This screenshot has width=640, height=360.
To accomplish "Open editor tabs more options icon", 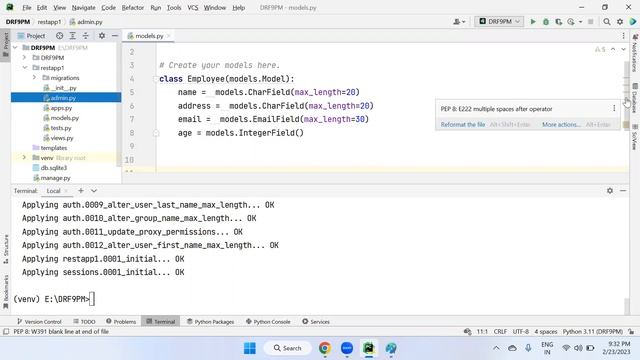I will 623,36.
